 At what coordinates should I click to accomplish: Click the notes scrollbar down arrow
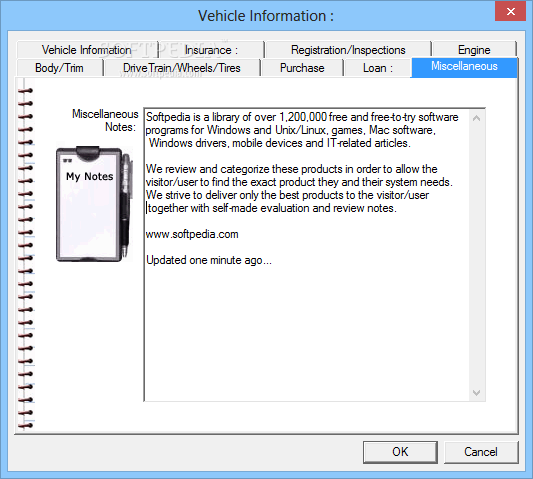477,393
